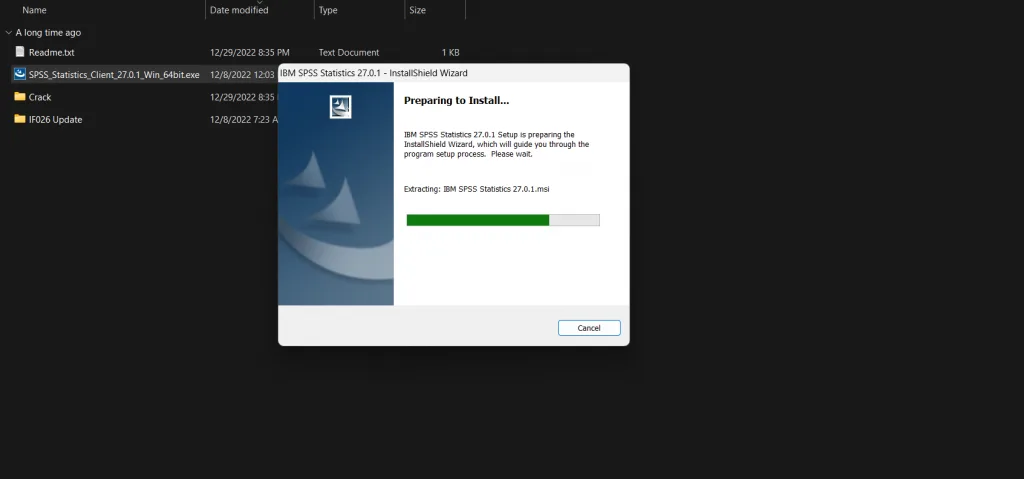Viewport: 1024px width, 479px height.
Task: Collapse the 'A long time ago' group
Action: tap(8, 33)
